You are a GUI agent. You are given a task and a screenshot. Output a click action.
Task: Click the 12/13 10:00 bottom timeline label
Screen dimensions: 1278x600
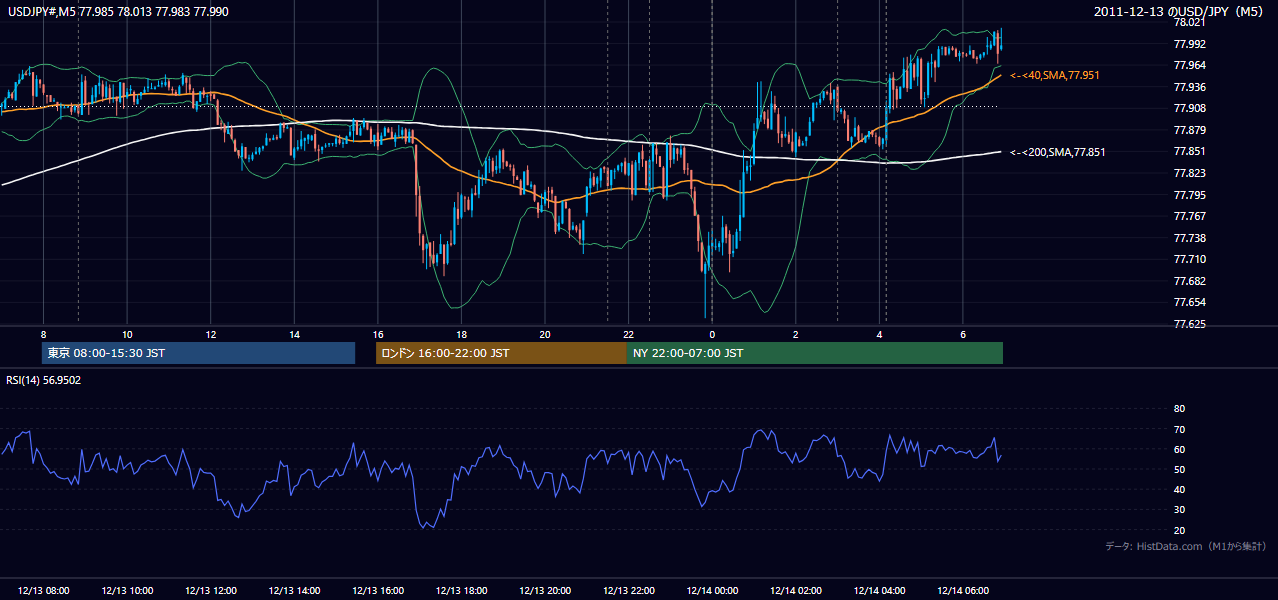127,591
